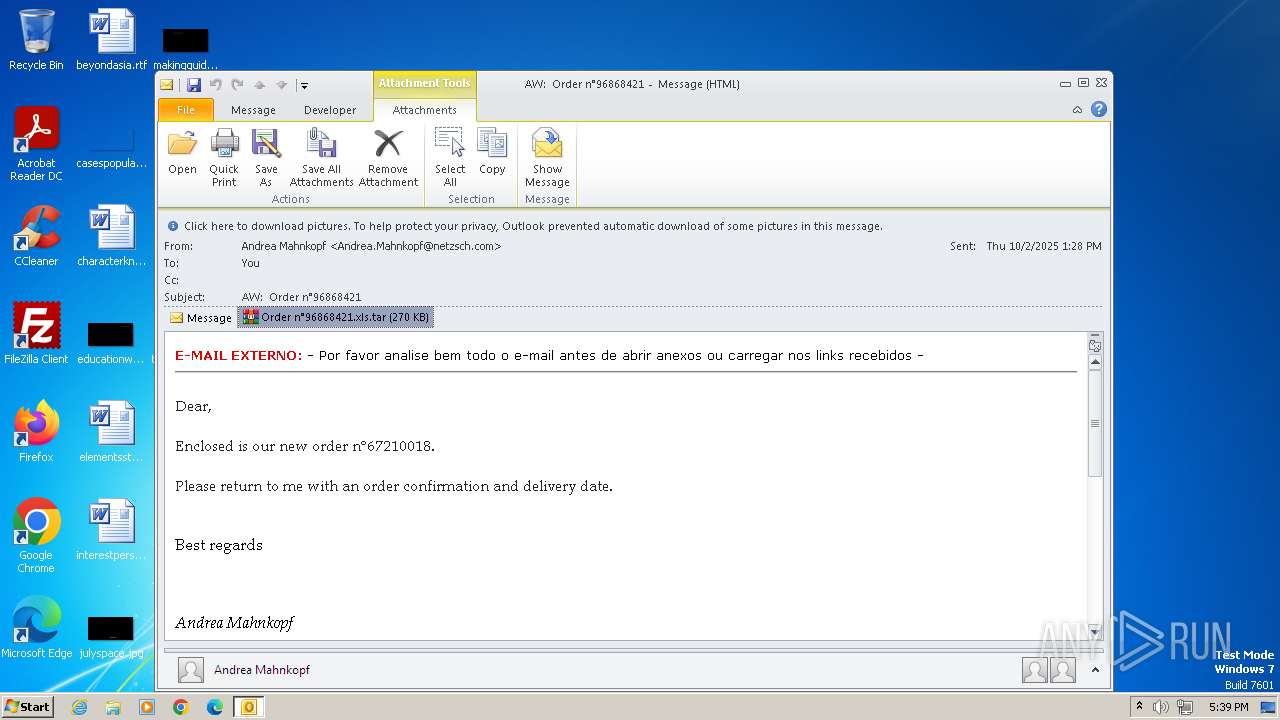Open Windows Media Player from taskbar
The width and height of the screenshot is (1280, 720).
tap(147, 707)
